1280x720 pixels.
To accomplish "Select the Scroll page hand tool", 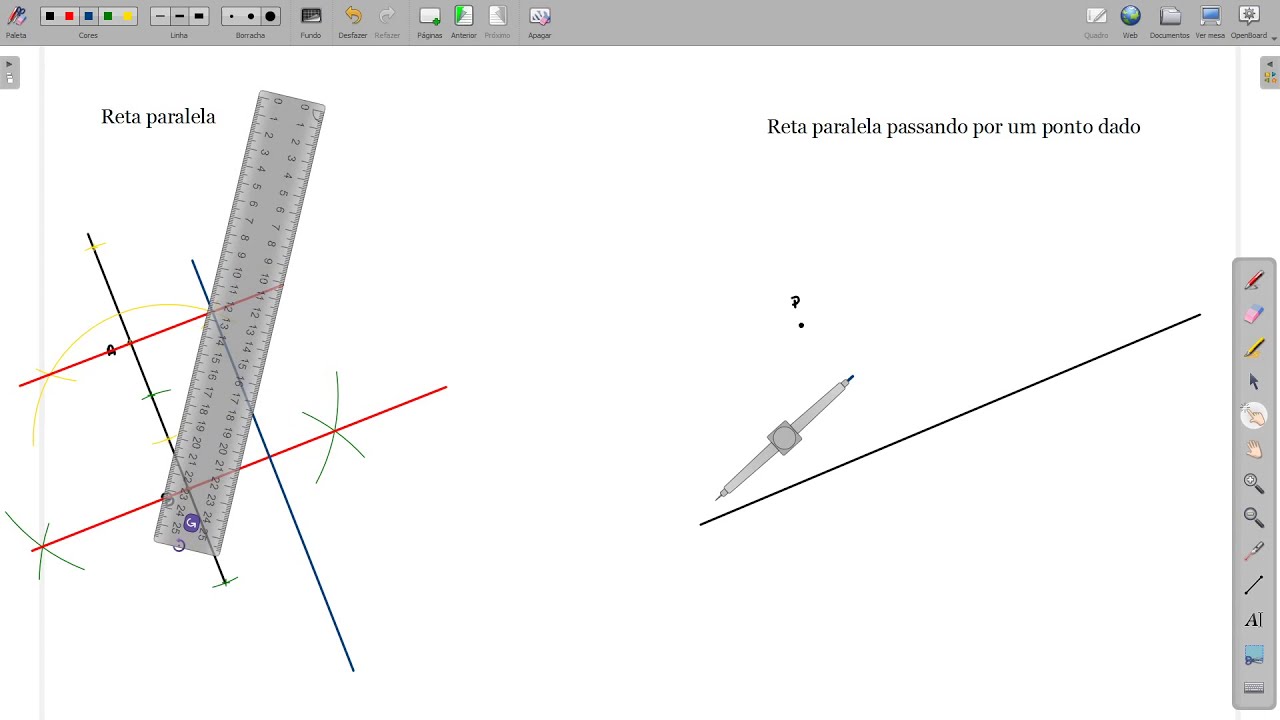I will tap(1254, 450).
